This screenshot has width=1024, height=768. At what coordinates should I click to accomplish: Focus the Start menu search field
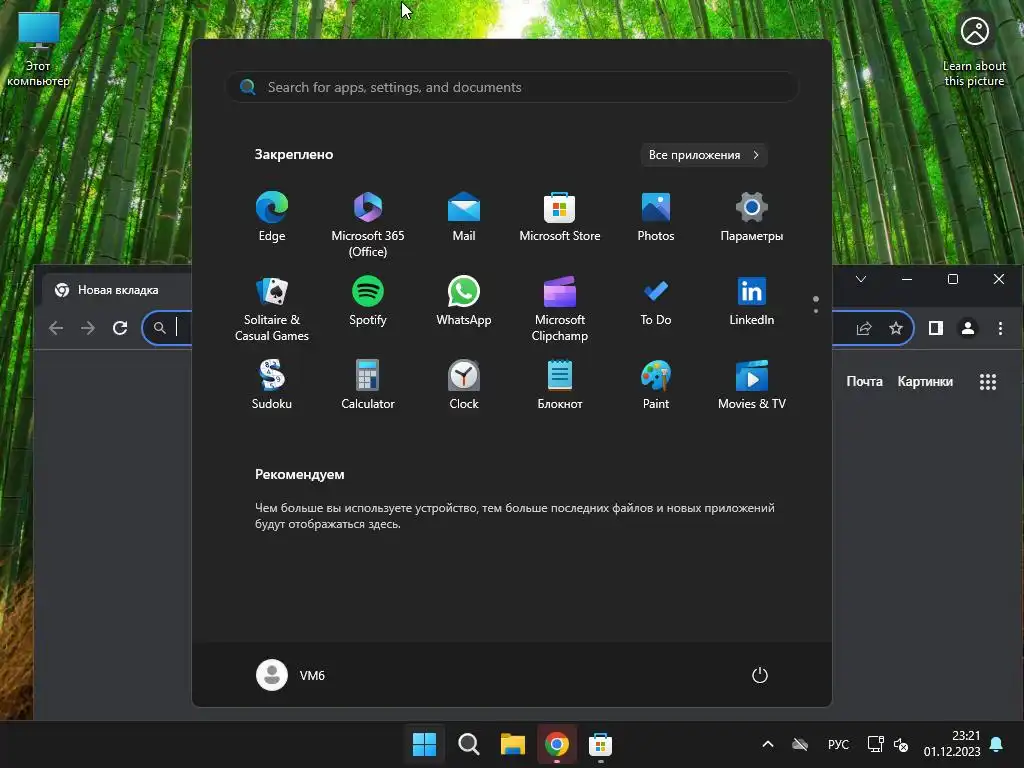pyautogui.click(x=512, y=87)
